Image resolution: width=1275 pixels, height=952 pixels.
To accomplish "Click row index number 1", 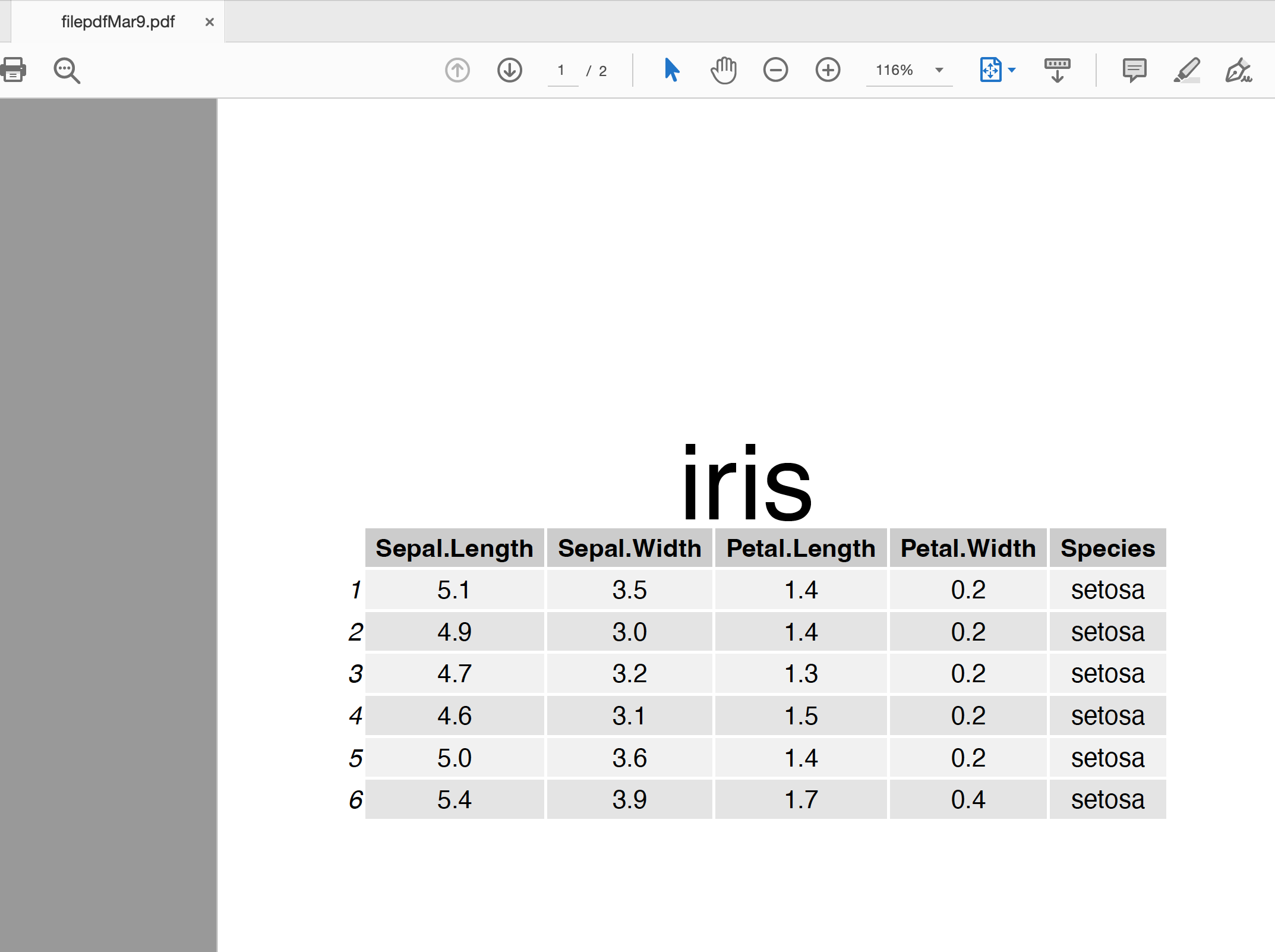I will 356,590.
